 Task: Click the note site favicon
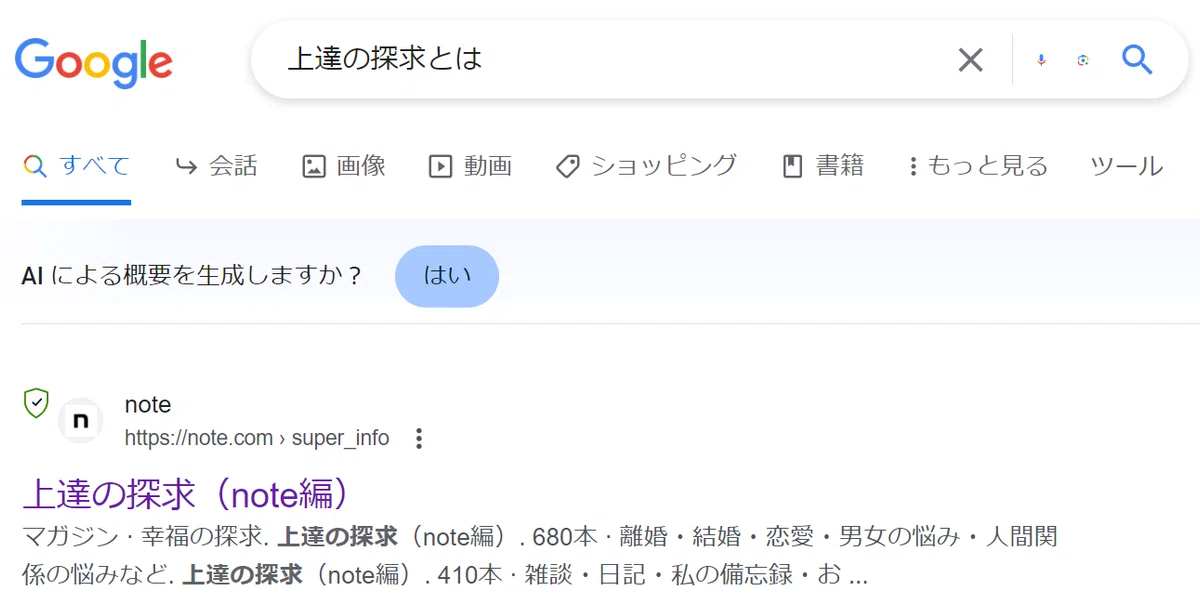point(80,421)
